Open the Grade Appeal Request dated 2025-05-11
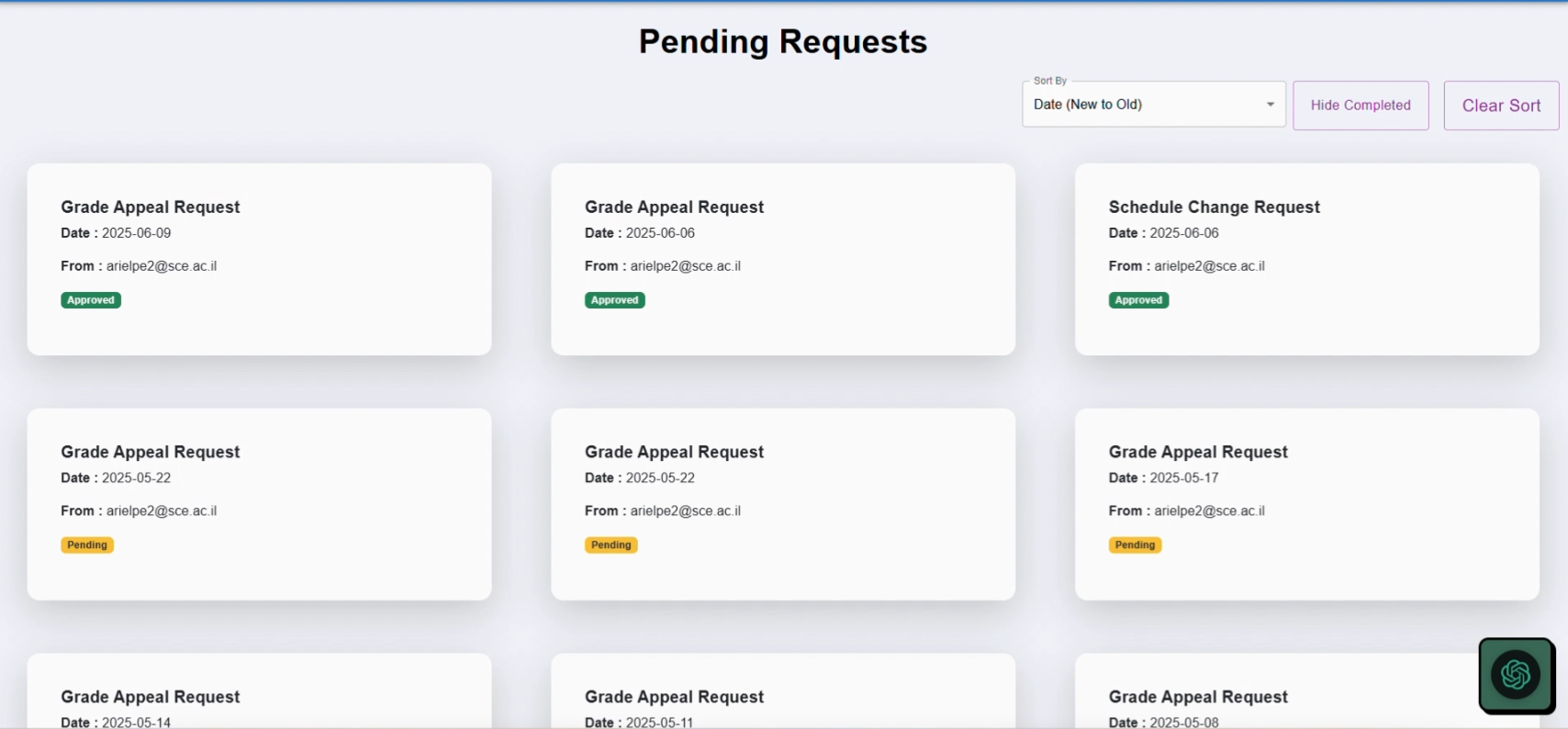Image resolution: width=1568 pixels, height=729 pixels. pos(782,698)
